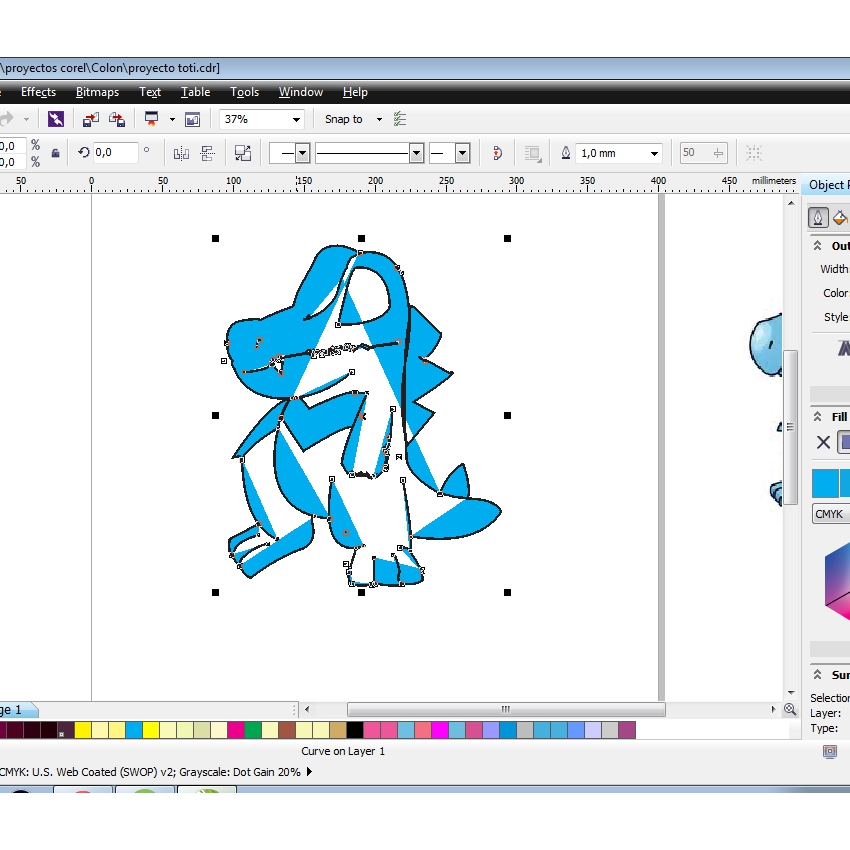Click the outline pen icon beside width box
The image size is (850, 850).
[565, 153]
